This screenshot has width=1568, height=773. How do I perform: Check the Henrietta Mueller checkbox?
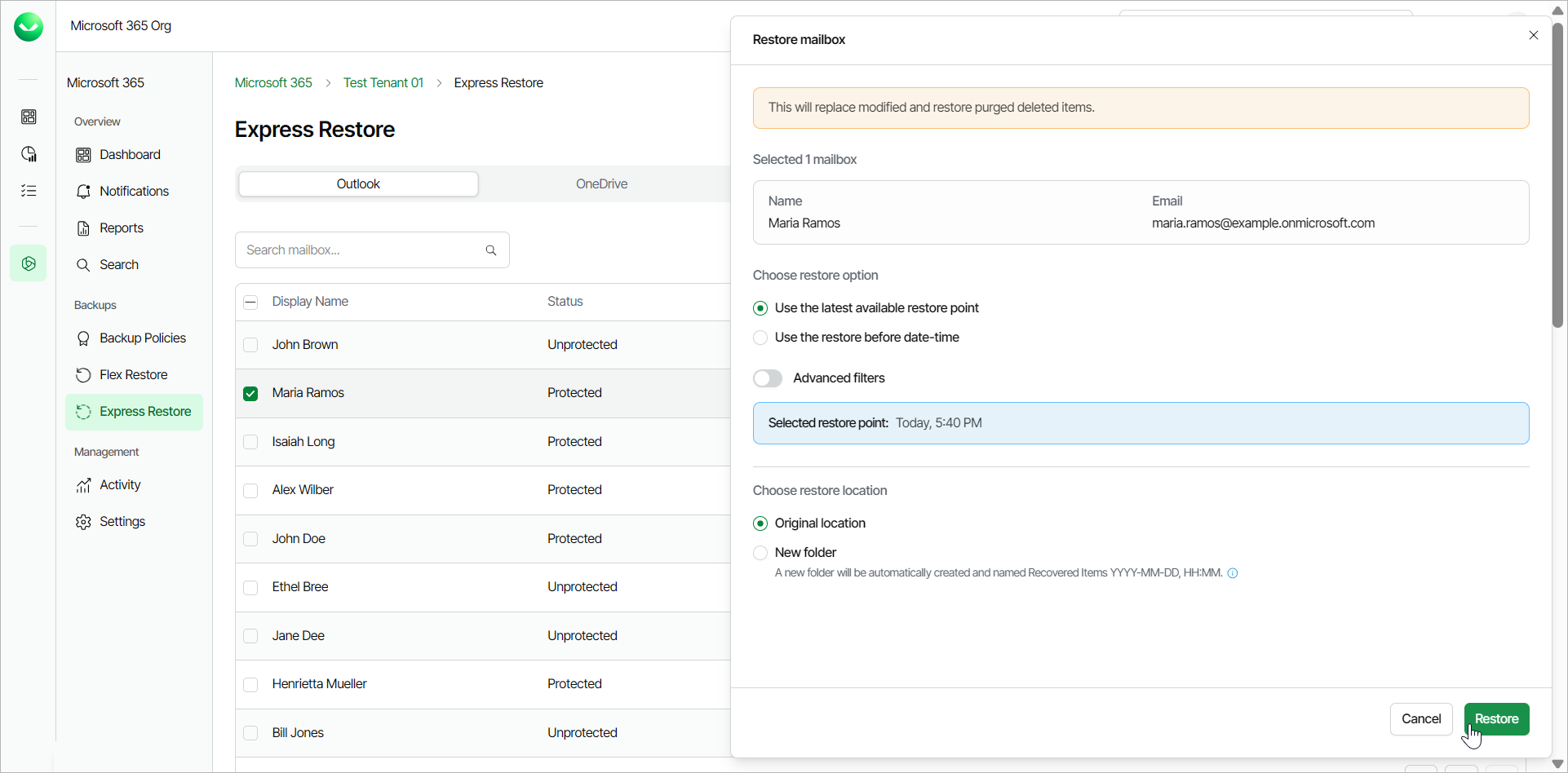tap(250, 685)
